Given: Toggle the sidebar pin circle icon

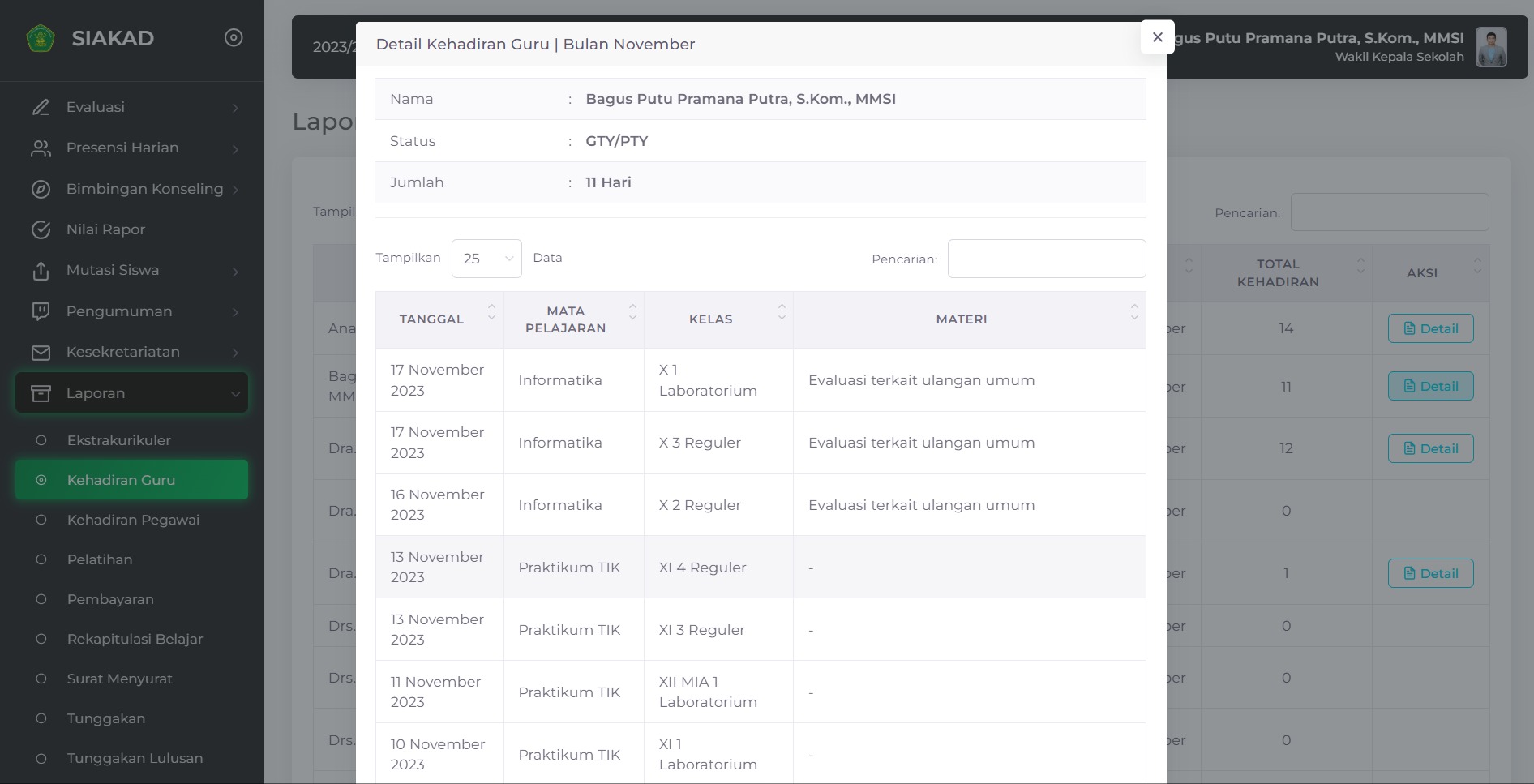Looking at the screenshot, I should pos(234,38).
